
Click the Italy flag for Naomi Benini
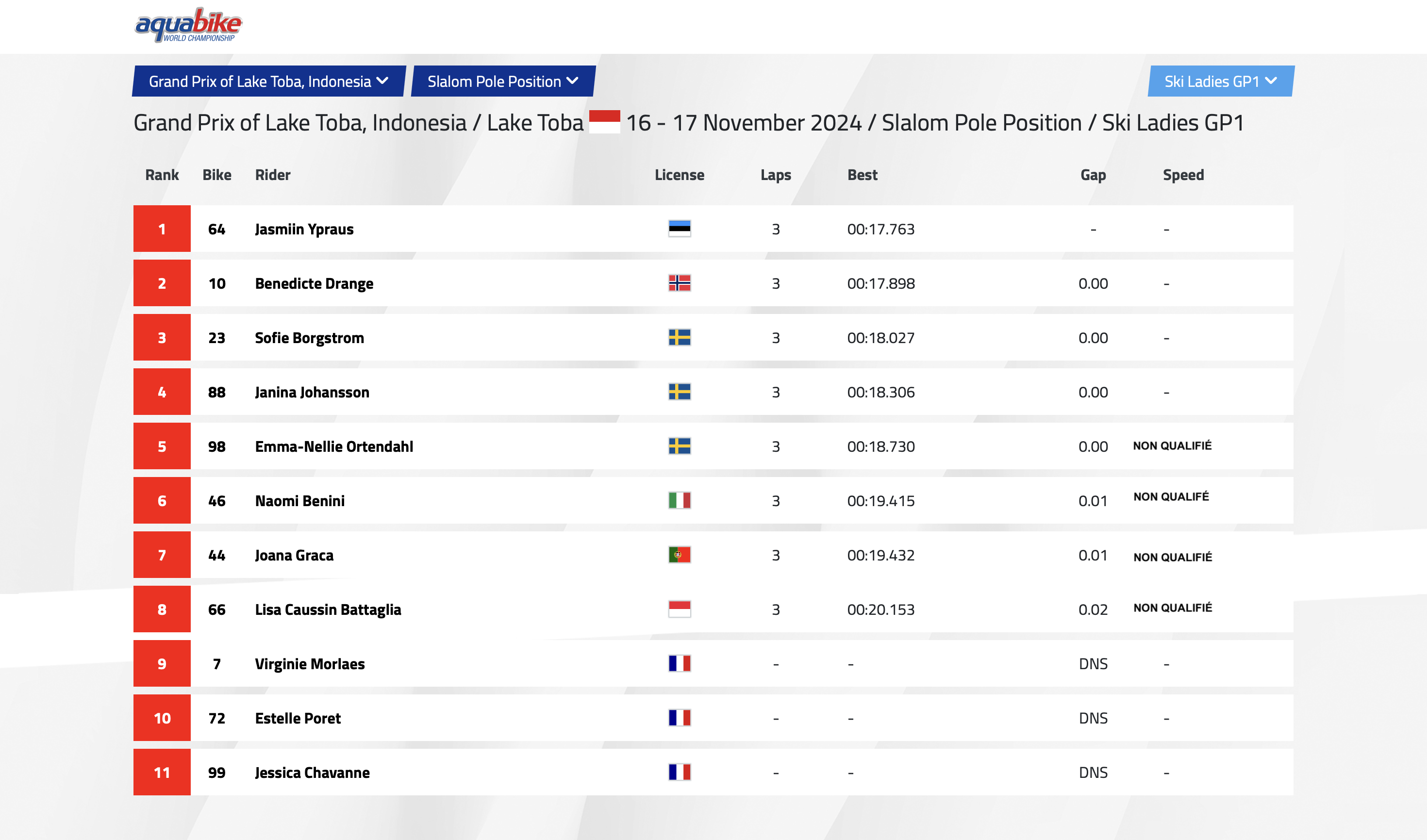680,500
